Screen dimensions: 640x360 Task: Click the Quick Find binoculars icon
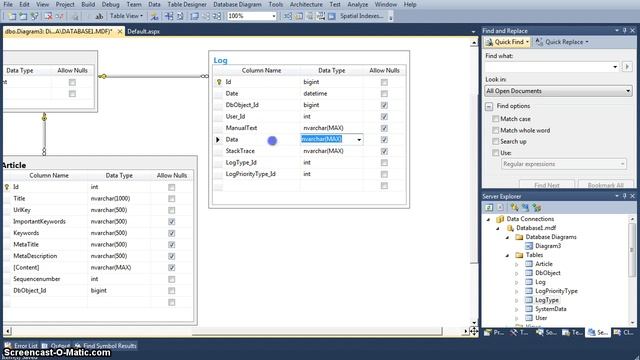[489, 42]
